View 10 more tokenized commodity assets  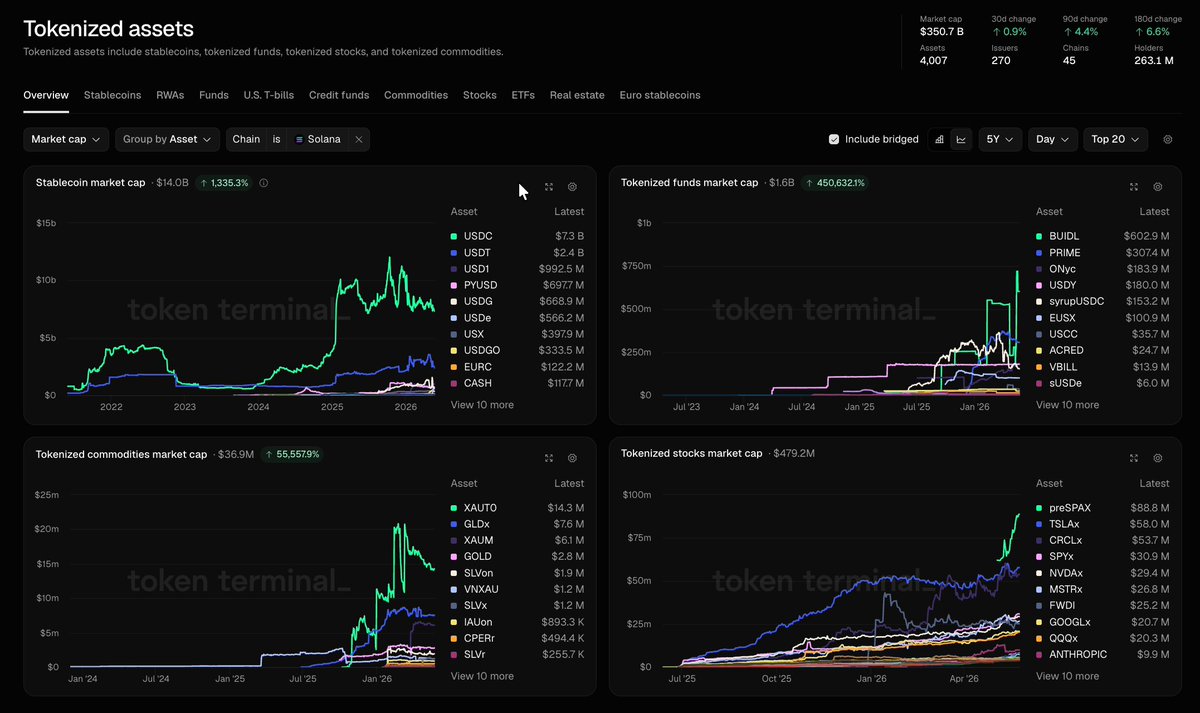pyautogui.click(x=482, y=676)
